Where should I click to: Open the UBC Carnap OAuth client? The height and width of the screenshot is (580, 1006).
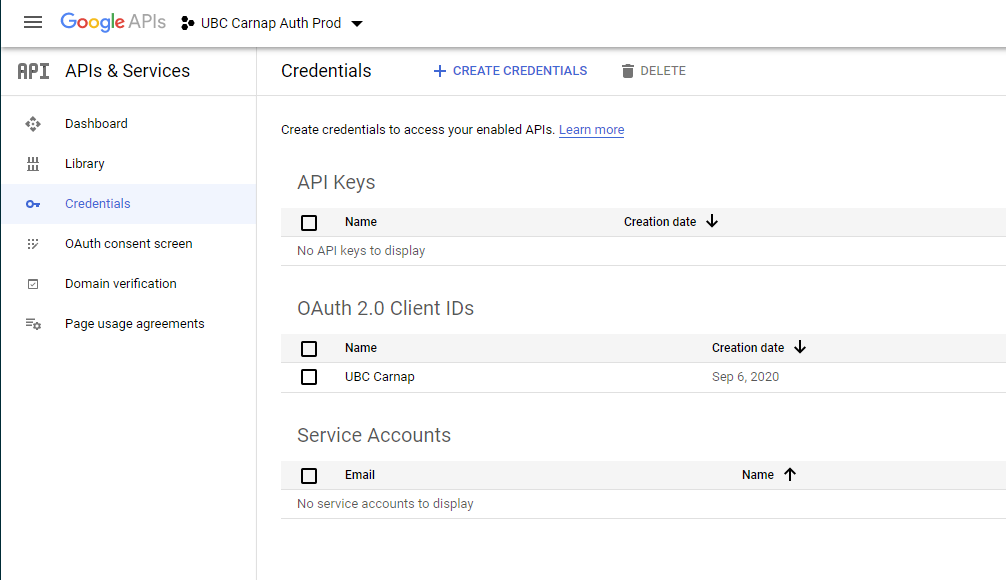380,377
